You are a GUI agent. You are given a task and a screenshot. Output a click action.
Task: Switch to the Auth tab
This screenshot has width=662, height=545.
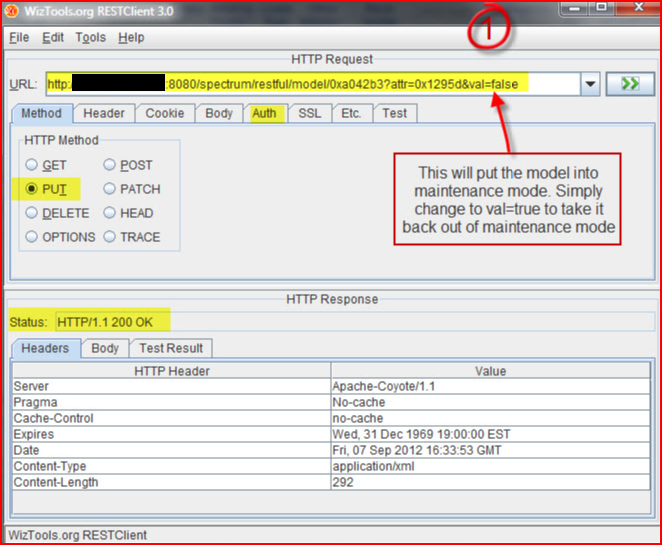tap(264, 113)
